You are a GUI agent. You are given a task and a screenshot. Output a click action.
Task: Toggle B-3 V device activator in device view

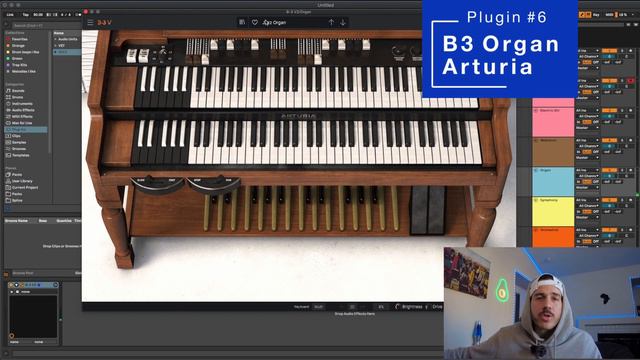tap(11, 284)
